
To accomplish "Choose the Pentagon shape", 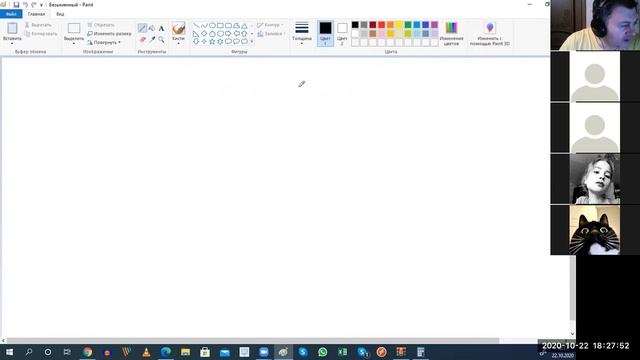I will point(212,33).
